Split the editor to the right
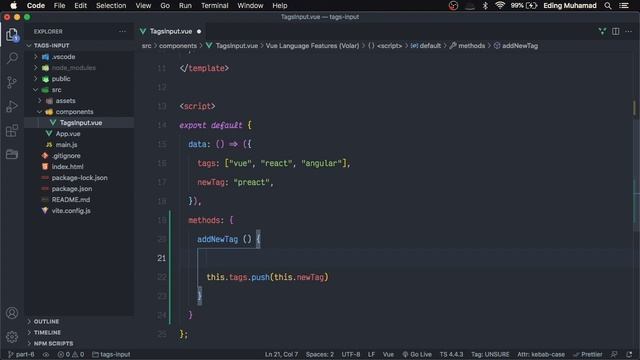The width and height of the screenshot is (640, 360). [616, 31]
